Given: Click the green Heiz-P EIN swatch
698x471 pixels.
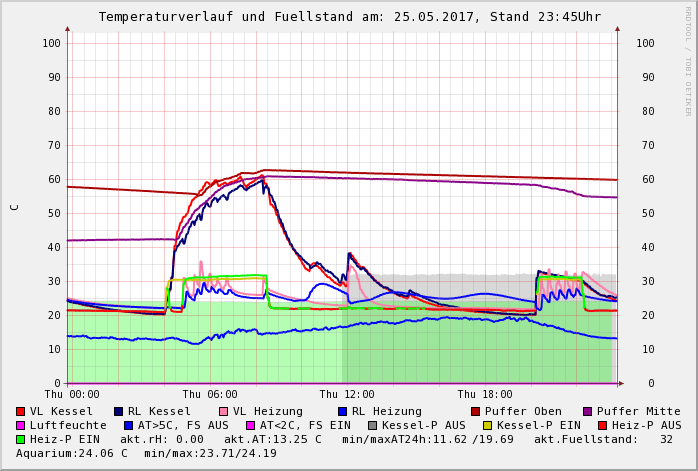Looking at the screenshot, I should (x=21, y=439).
